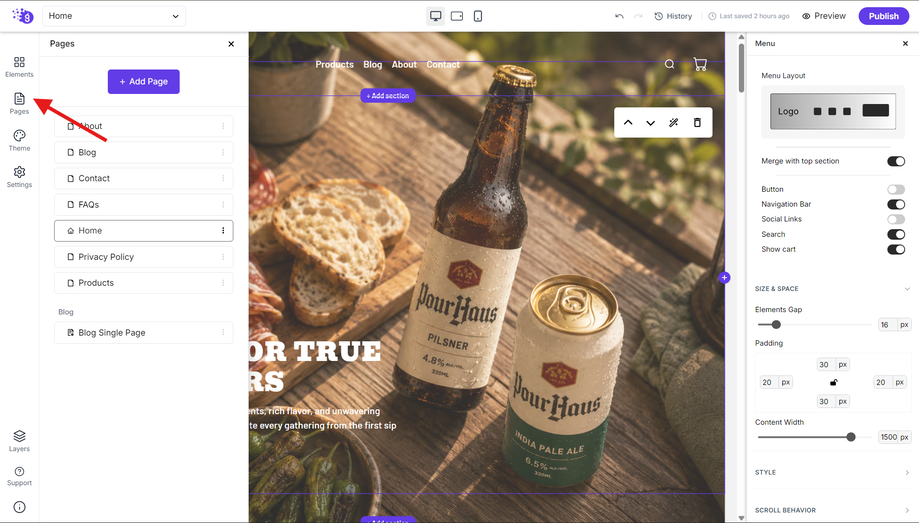This screenshot has height=523, width=919.
Task: Click Contact in site navigation
Action: [443, 64]
